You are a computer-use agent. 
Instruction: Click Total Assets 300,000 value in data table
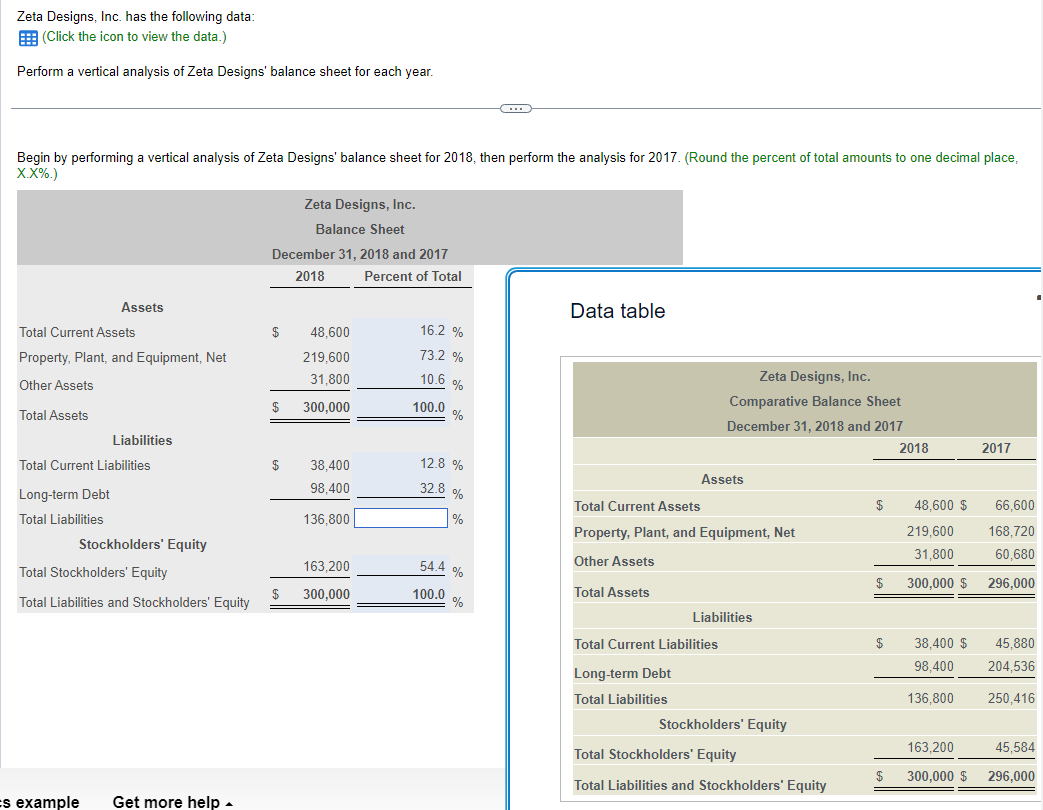[x=931, y=582]
